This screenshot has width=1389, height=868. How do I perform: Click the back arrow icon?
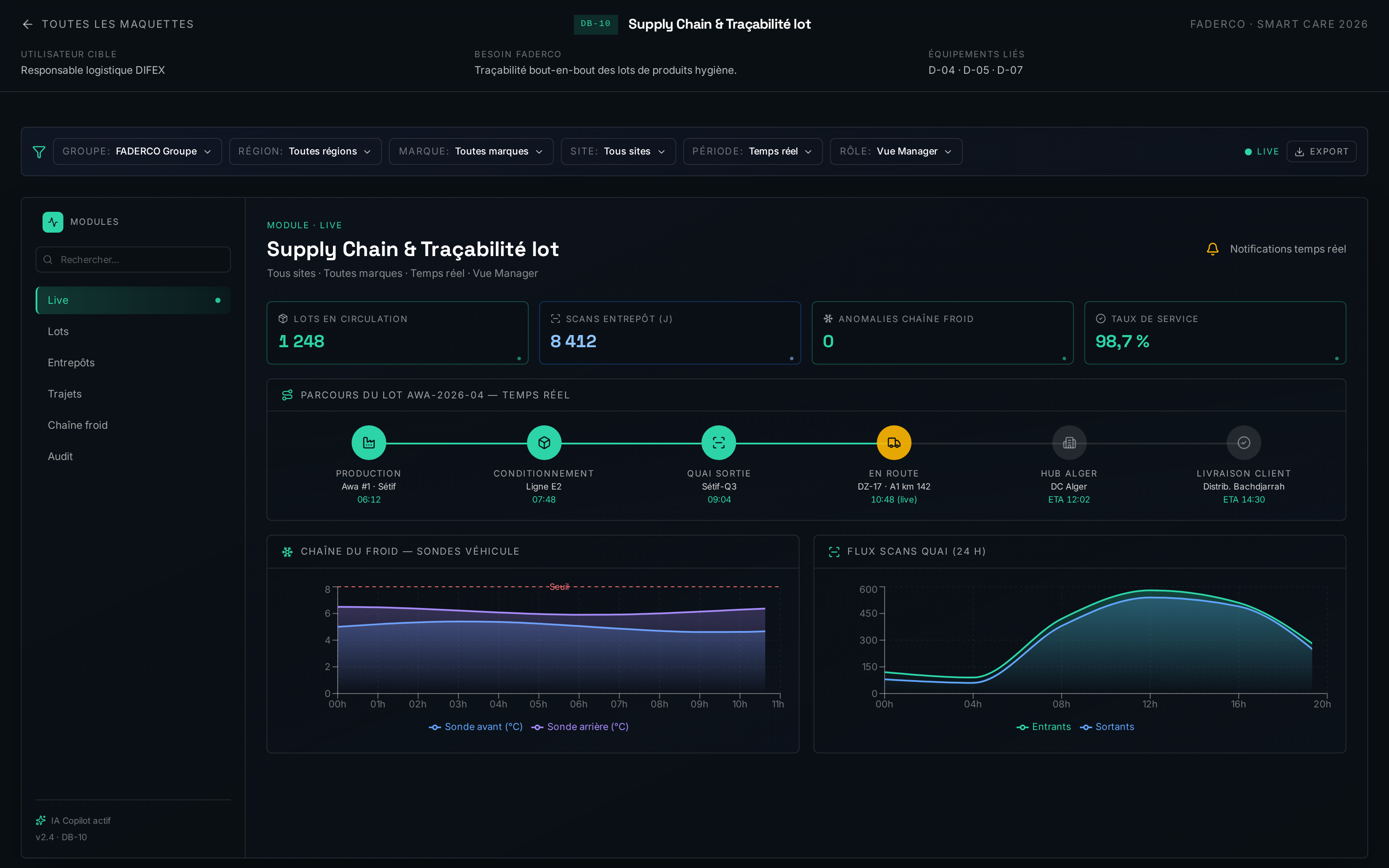27,24
